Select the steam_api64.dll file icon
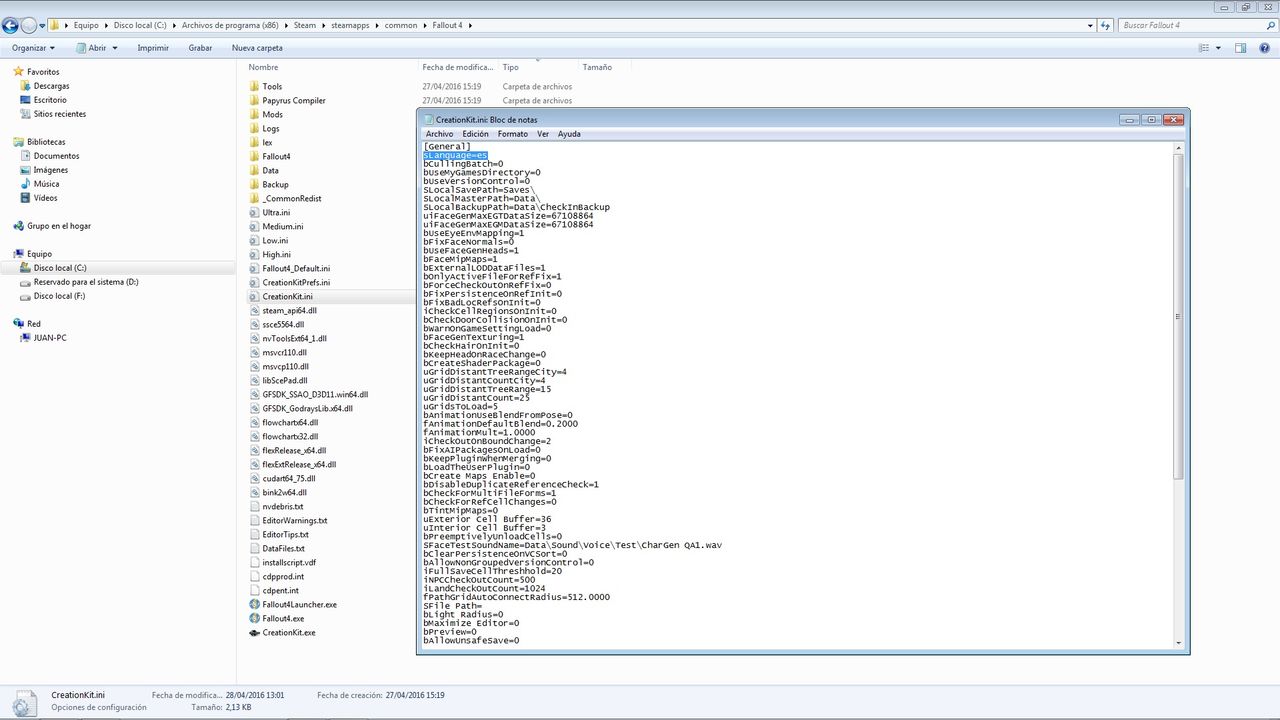 pos(254,311)
